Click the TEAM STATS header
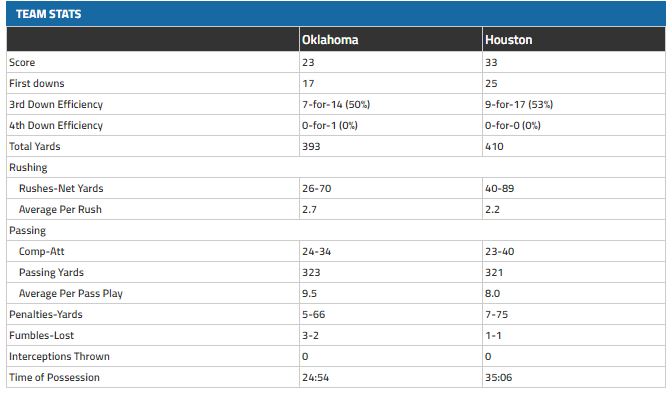The height and width of the screenshot is (397, 672). click(x=48, y=14)
